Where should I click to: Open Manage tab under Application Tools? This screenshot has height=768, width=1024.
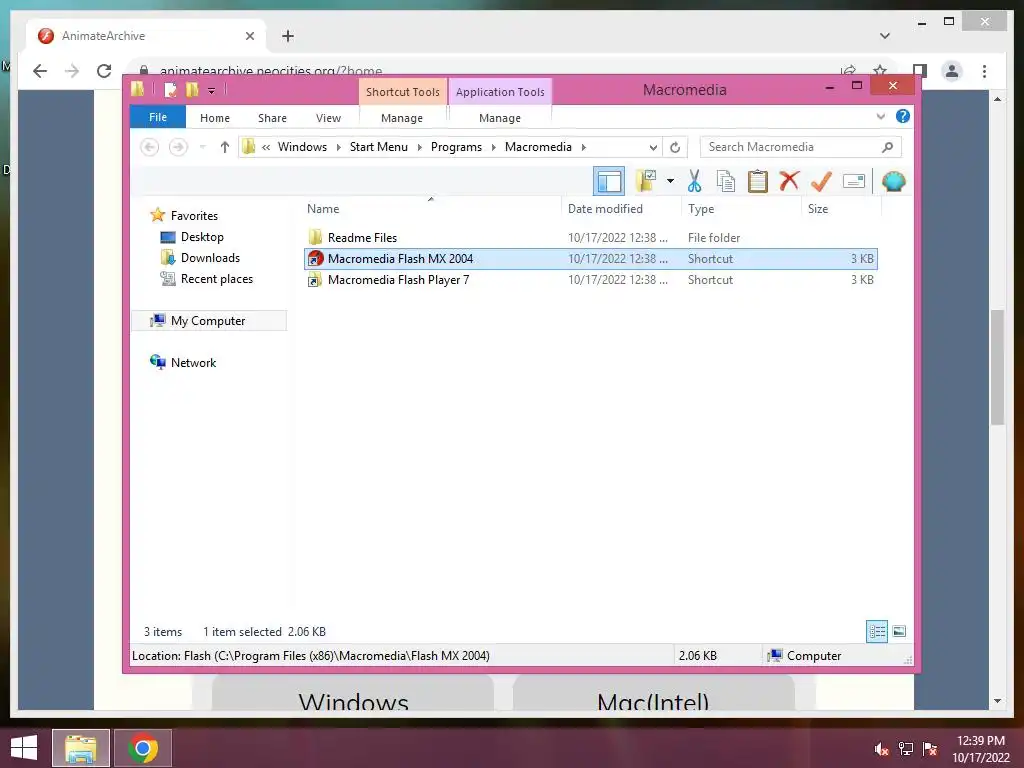[x=500, y=118]
